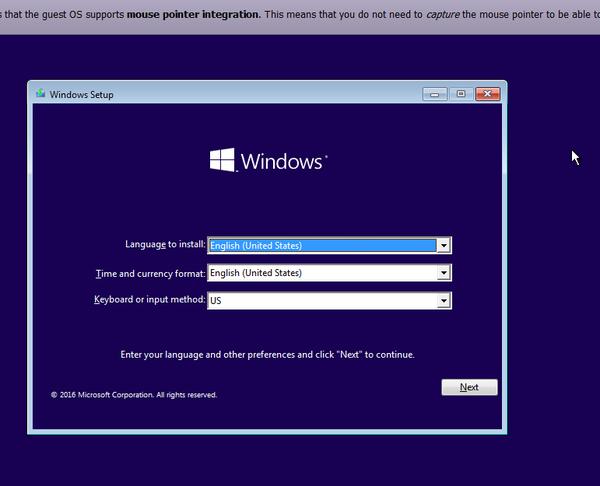Expand the Keyboard or input method arrow
This screenshot has height=486, width=600.
[444, 300]
